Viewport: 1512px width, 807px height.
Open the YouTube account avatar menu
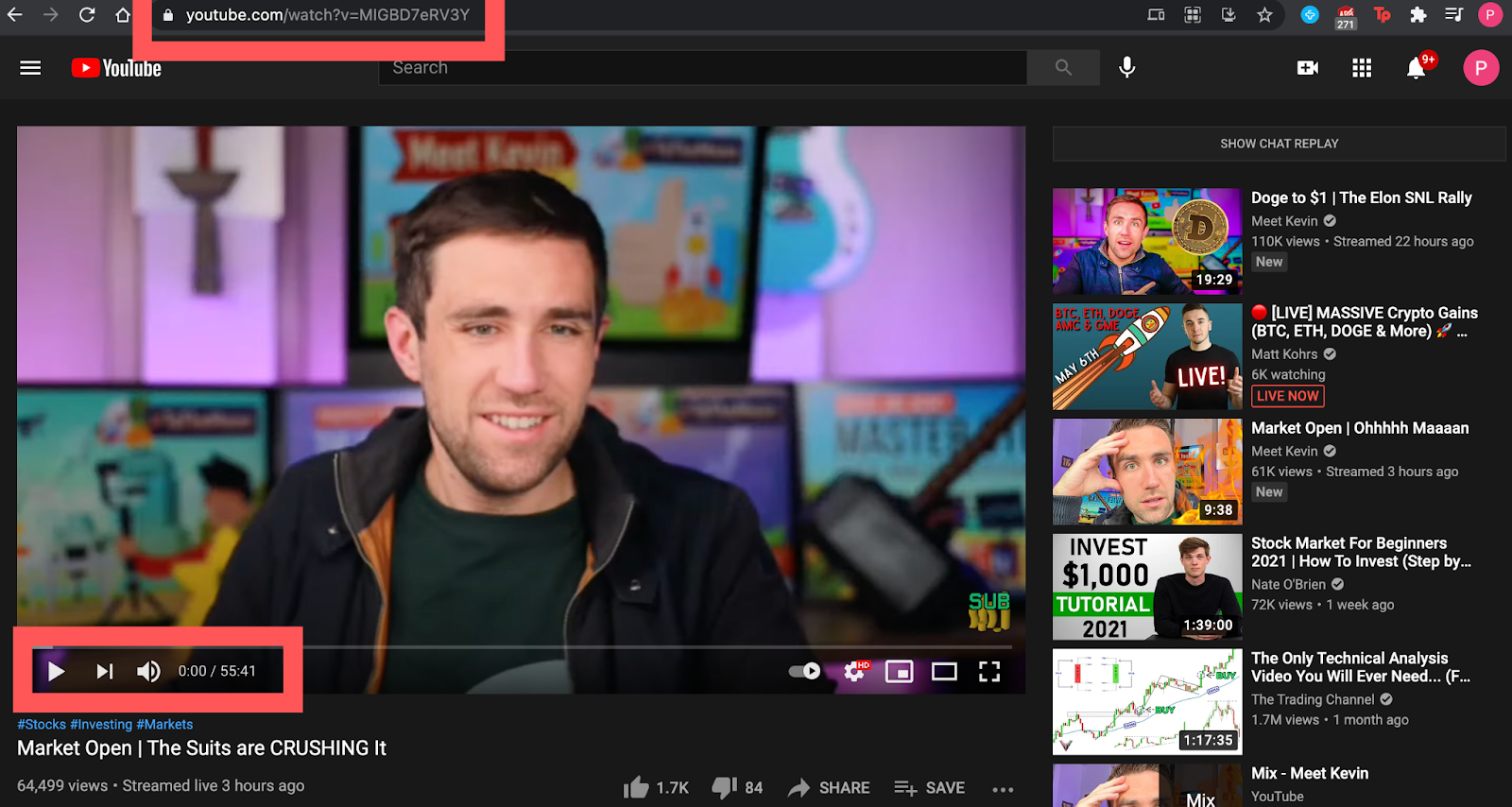[x=1481, y=68]
